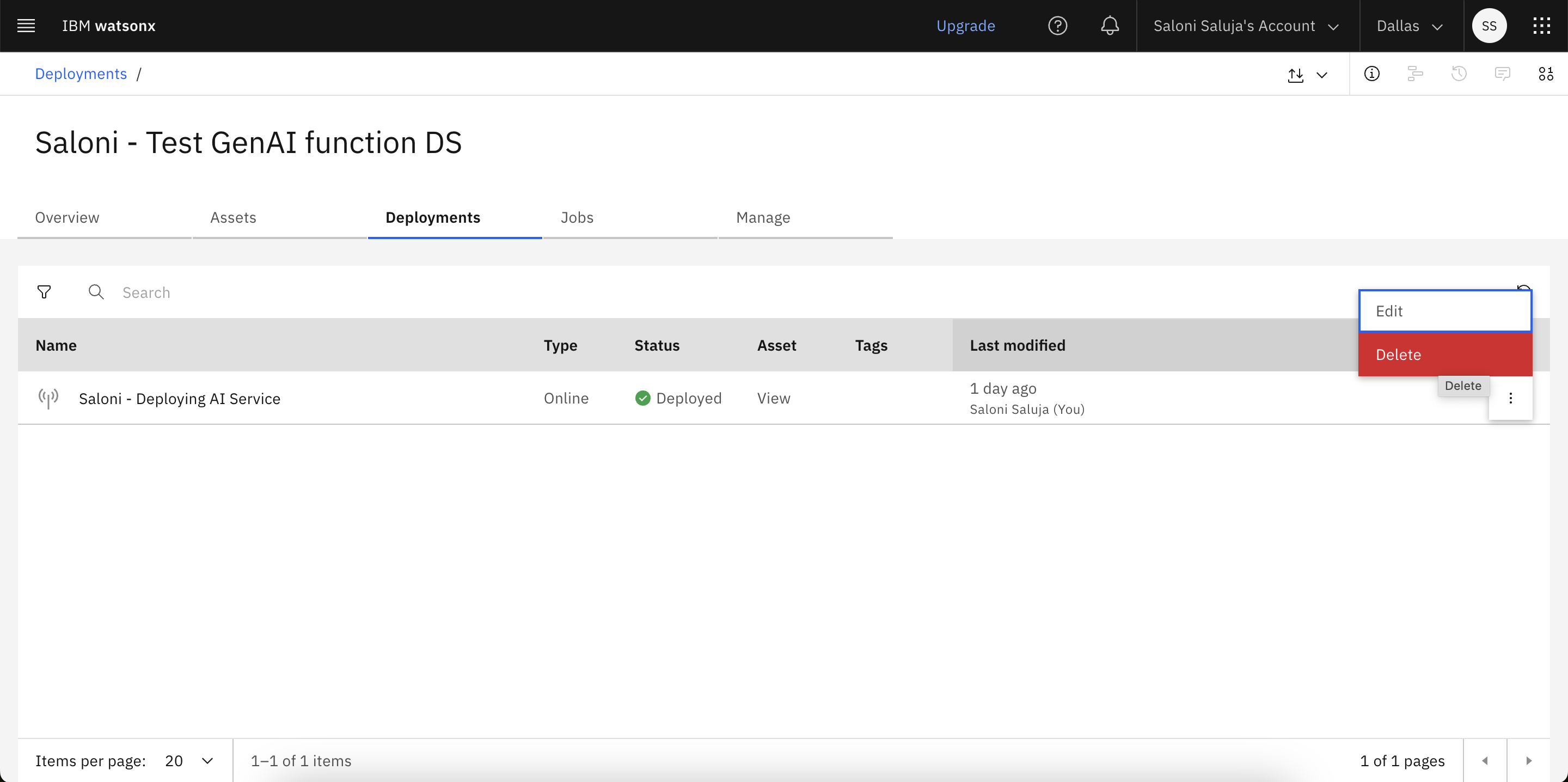Expand the export dropdown arrow
The image size is (1568, 782).
pyautogui.click(x=1322, y=74)
